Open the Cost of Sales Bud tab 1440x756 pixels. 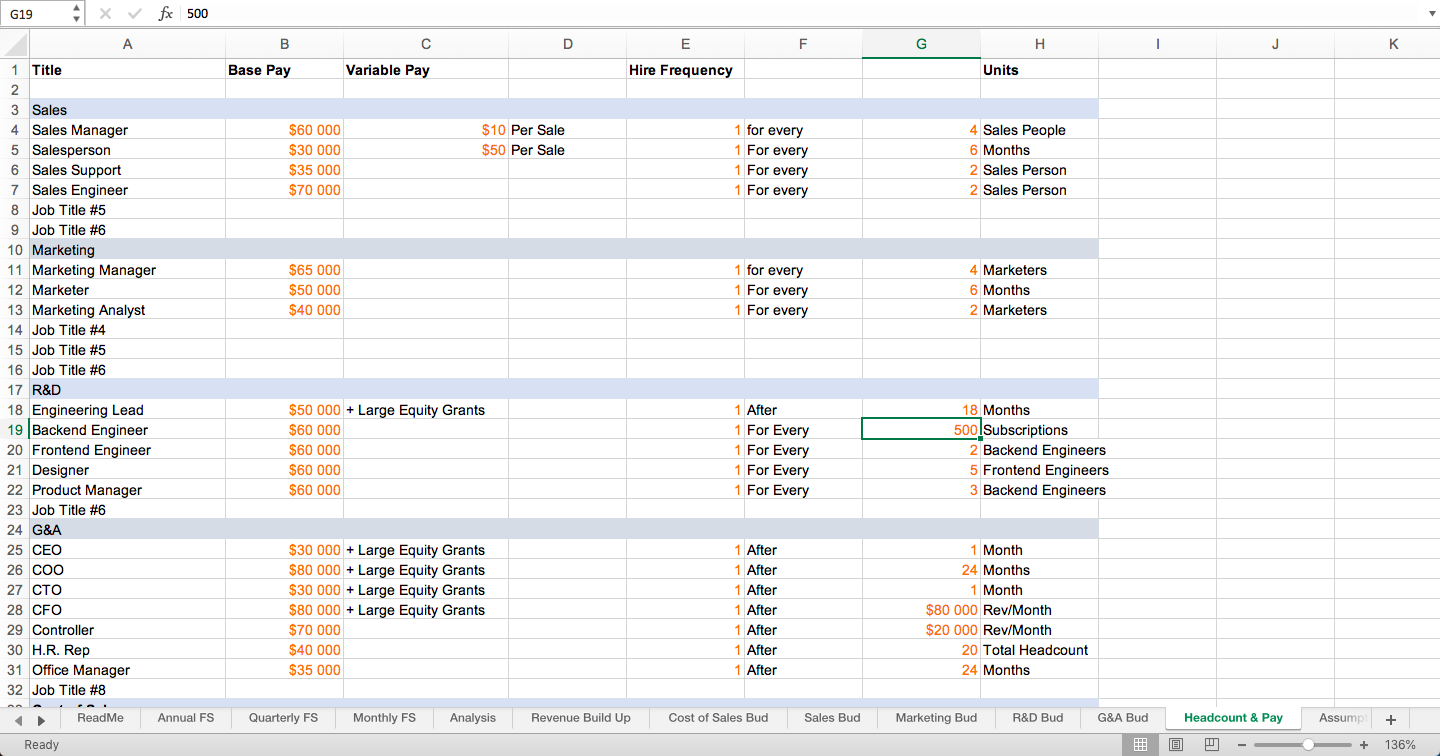click(718, 718)
